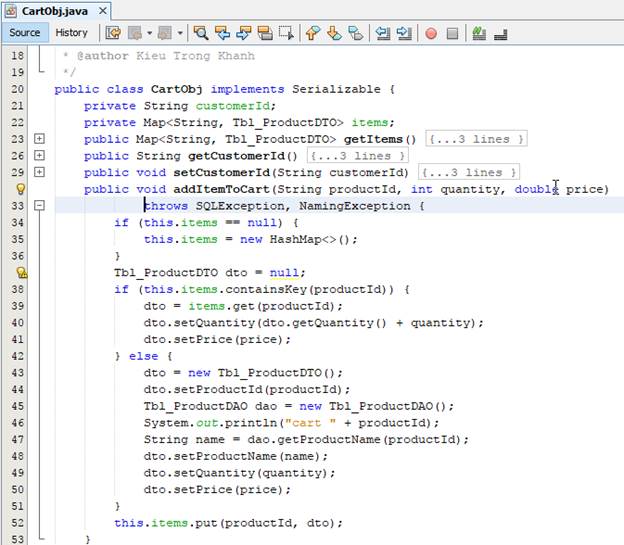This screenshot has width=624, height=545.
Task: Click the word Serializable in line 20
Action: click(336, 89)
